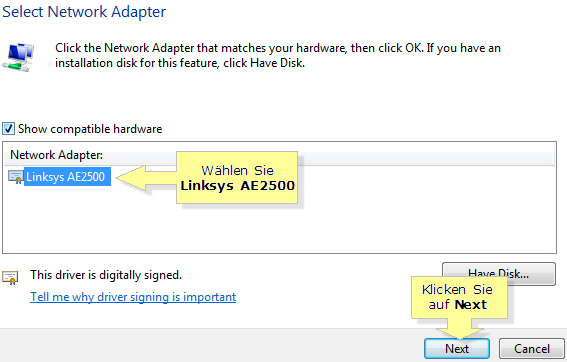567x362 pixels.
Task: Click the This driver is digitally signed text
Action: [106, 275]
